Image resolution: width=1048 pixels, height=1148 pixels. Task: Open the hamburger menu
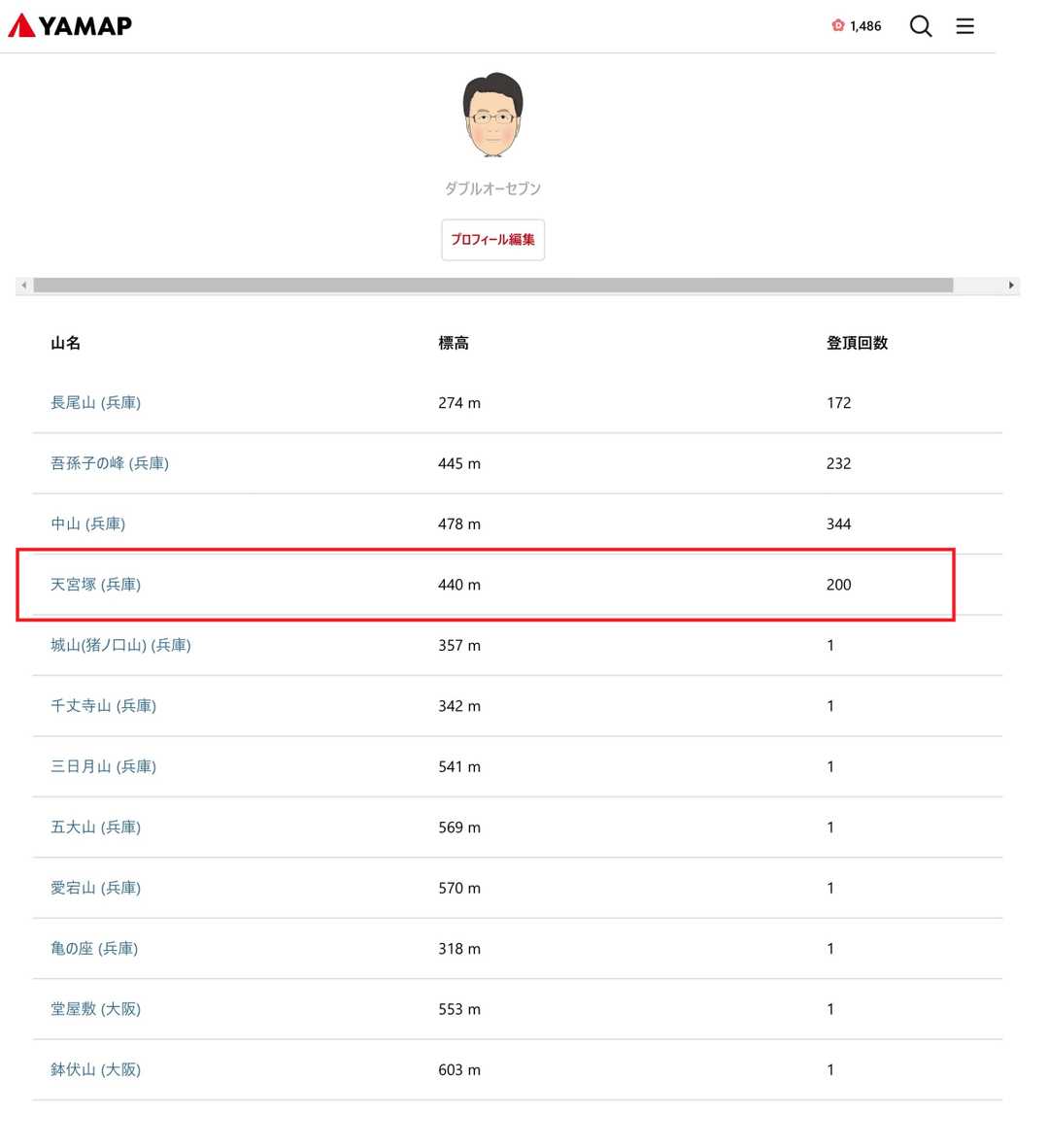coord(964,26)
